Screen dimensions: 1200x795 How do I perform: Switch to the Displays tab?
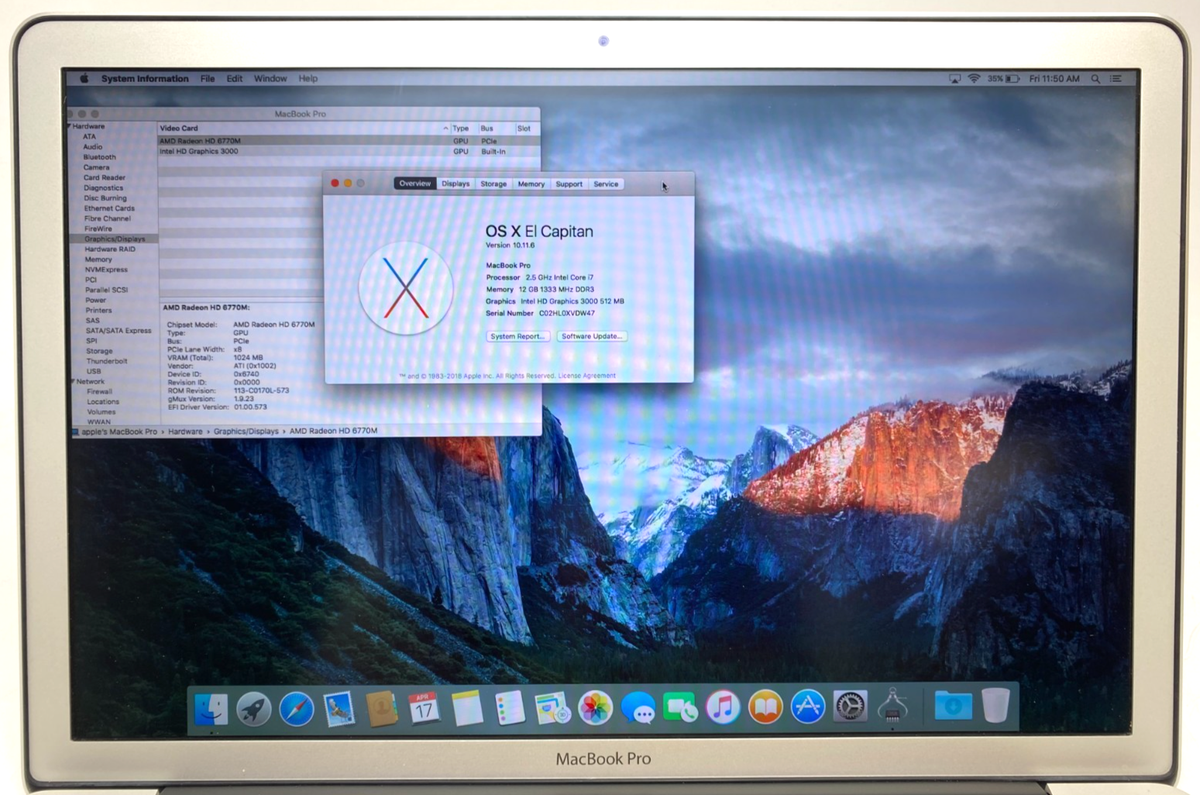[456, 184]
